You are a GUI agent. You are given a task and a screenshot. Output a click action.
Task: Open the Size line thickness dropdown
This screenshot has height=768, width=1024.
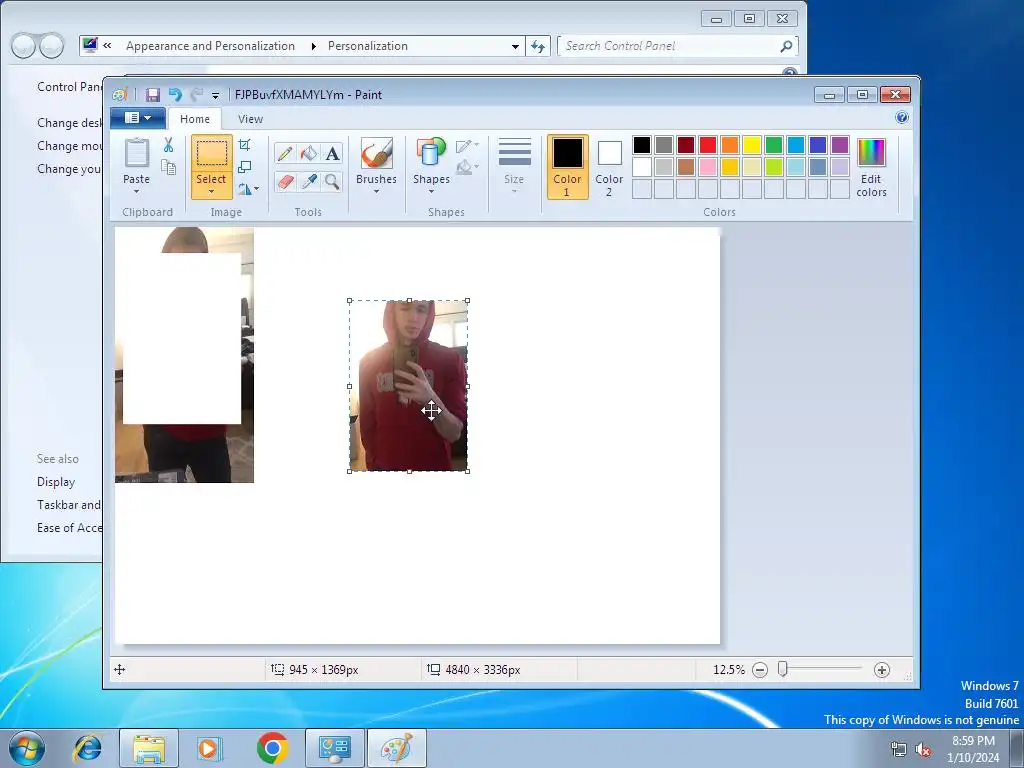point(514,166)
